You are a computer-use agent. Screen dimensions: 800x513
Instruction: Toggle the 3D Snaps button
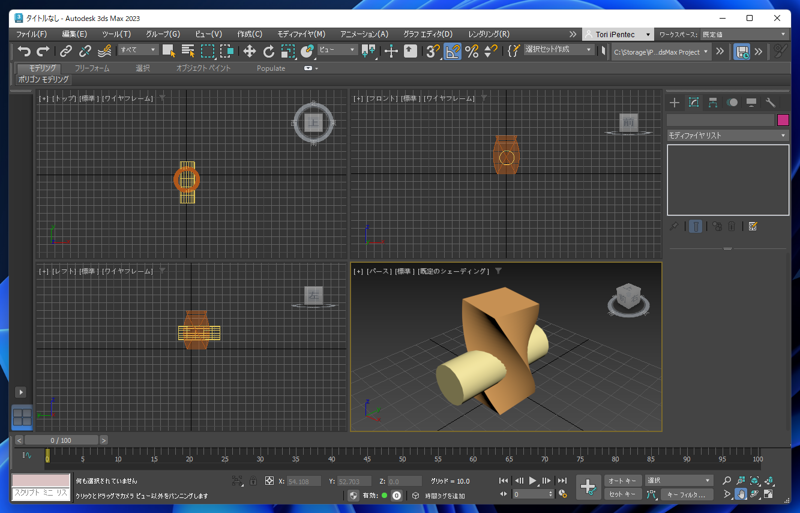(433, 51)
